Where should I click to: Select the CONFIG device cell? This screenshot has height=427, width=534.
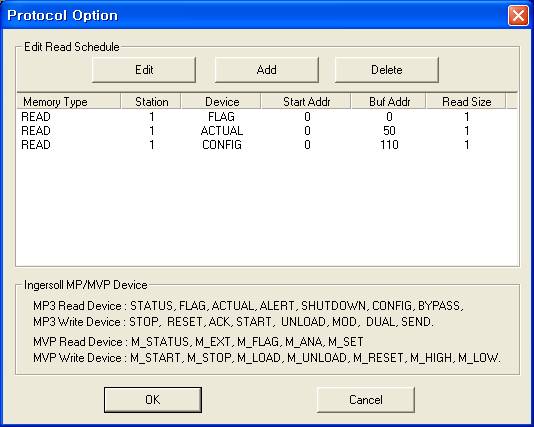click(x=222, y=145)
